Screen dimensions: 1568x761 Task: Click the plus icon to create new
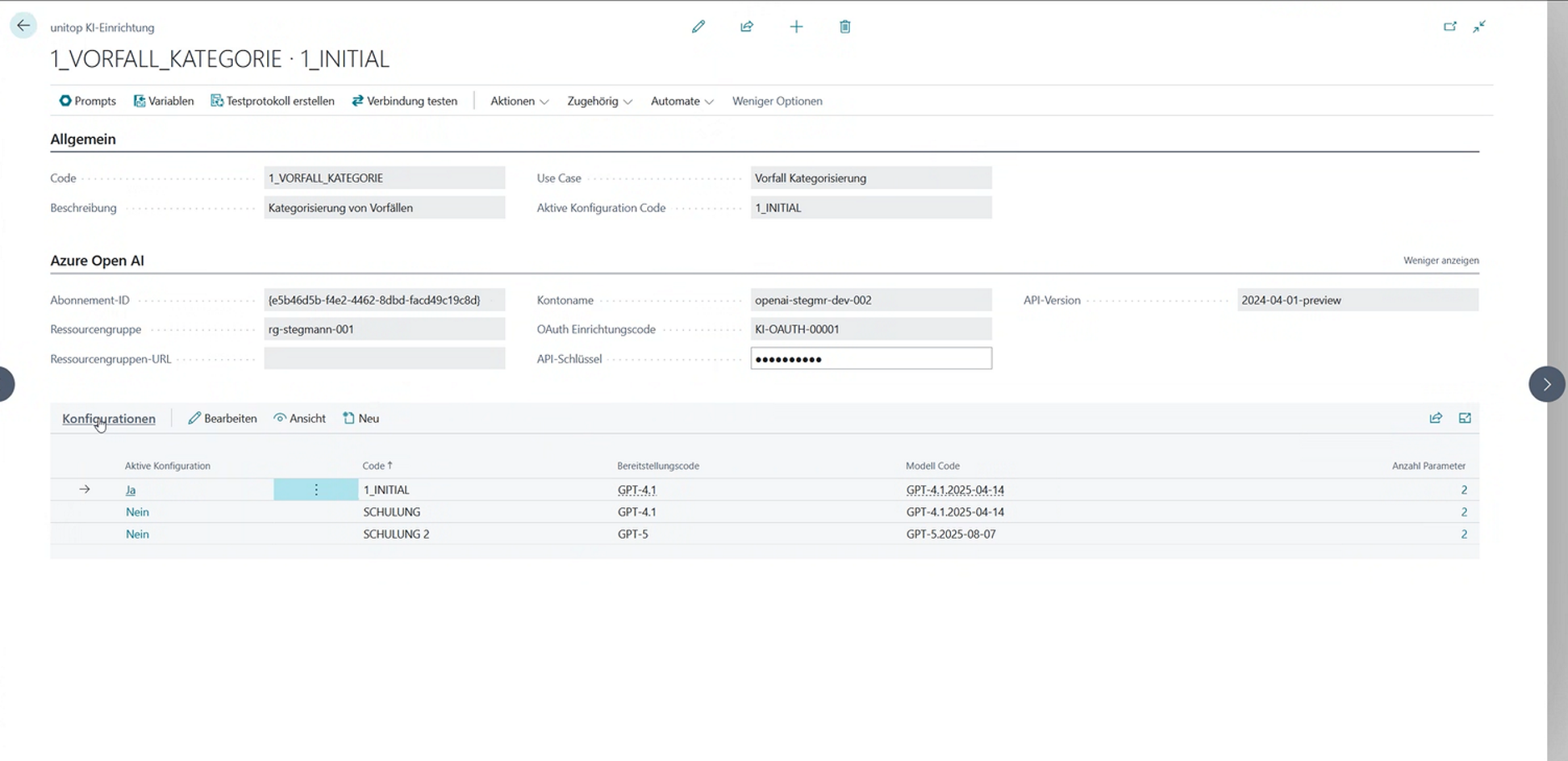coord(796,27)
